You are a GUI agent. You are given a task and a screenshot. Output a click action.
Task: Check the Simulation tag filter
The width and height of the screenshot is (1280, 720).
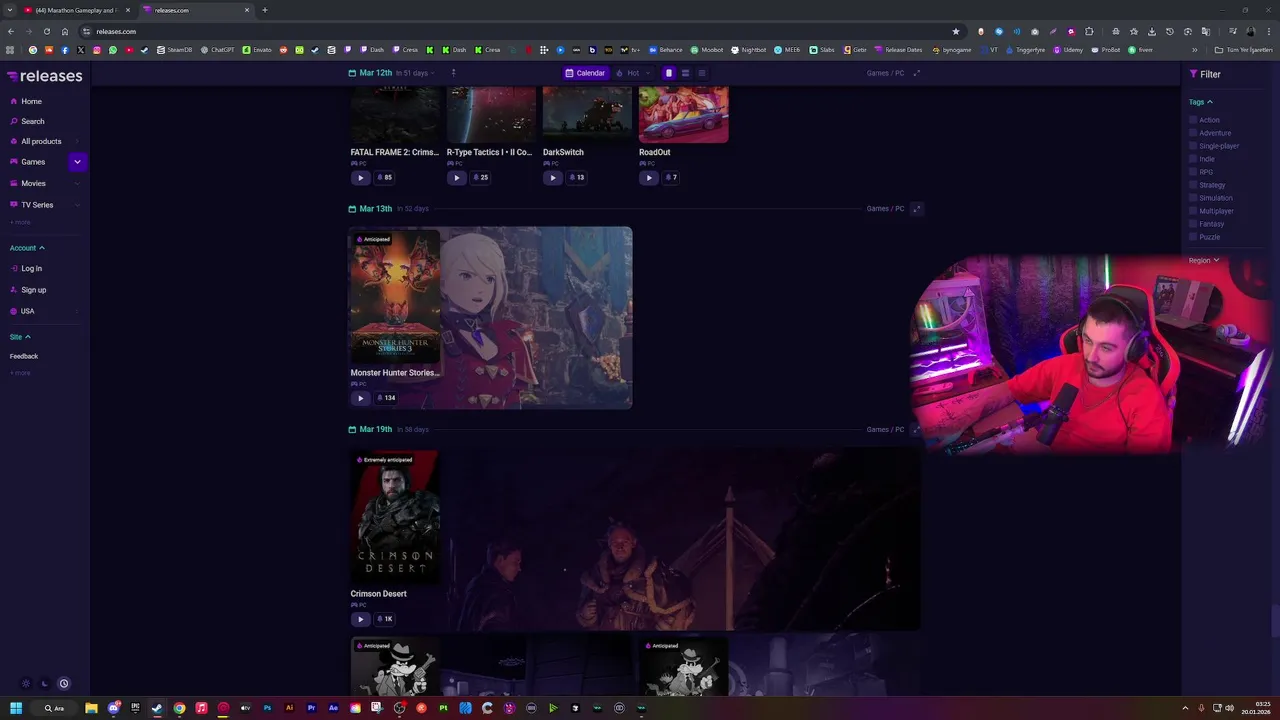(1193, 198)
